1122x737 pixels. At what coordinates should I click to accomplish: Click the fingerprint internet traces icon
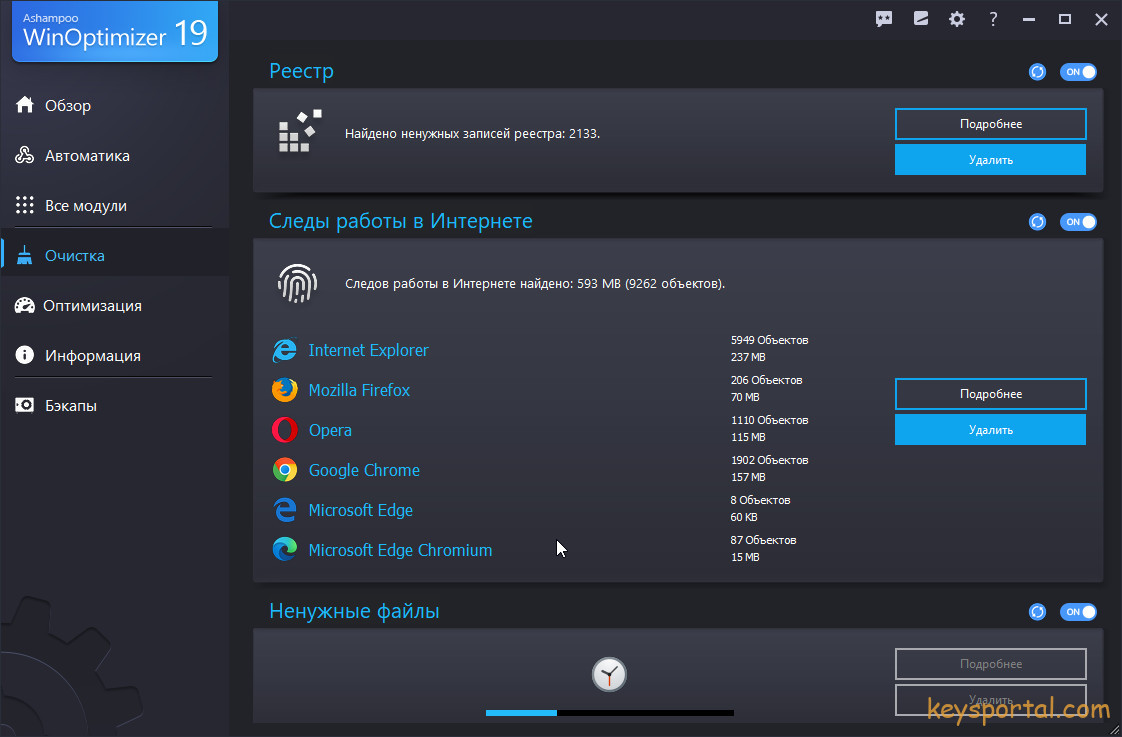(x=297, y=284)
